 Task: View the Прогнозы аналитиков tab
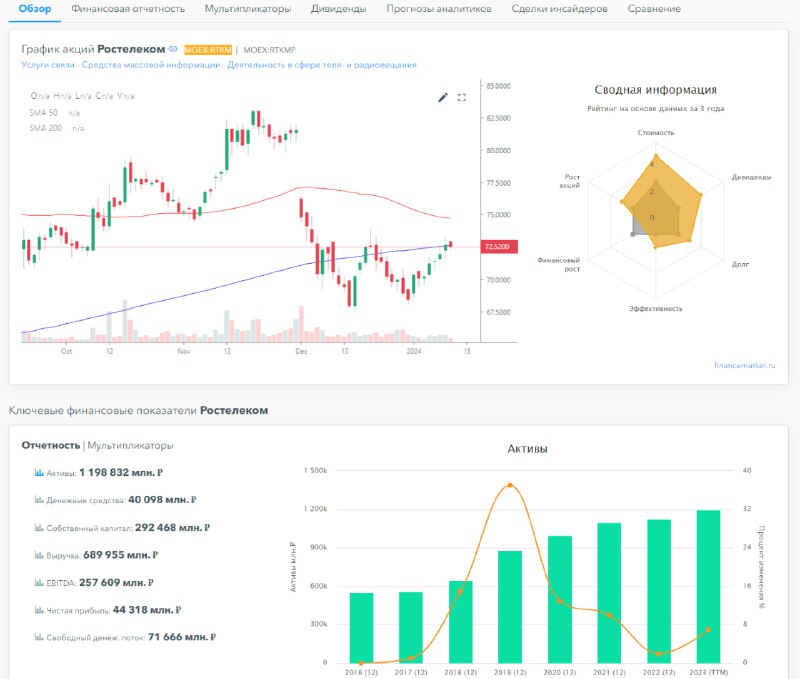pyautogui.click(x=439, y=9)
